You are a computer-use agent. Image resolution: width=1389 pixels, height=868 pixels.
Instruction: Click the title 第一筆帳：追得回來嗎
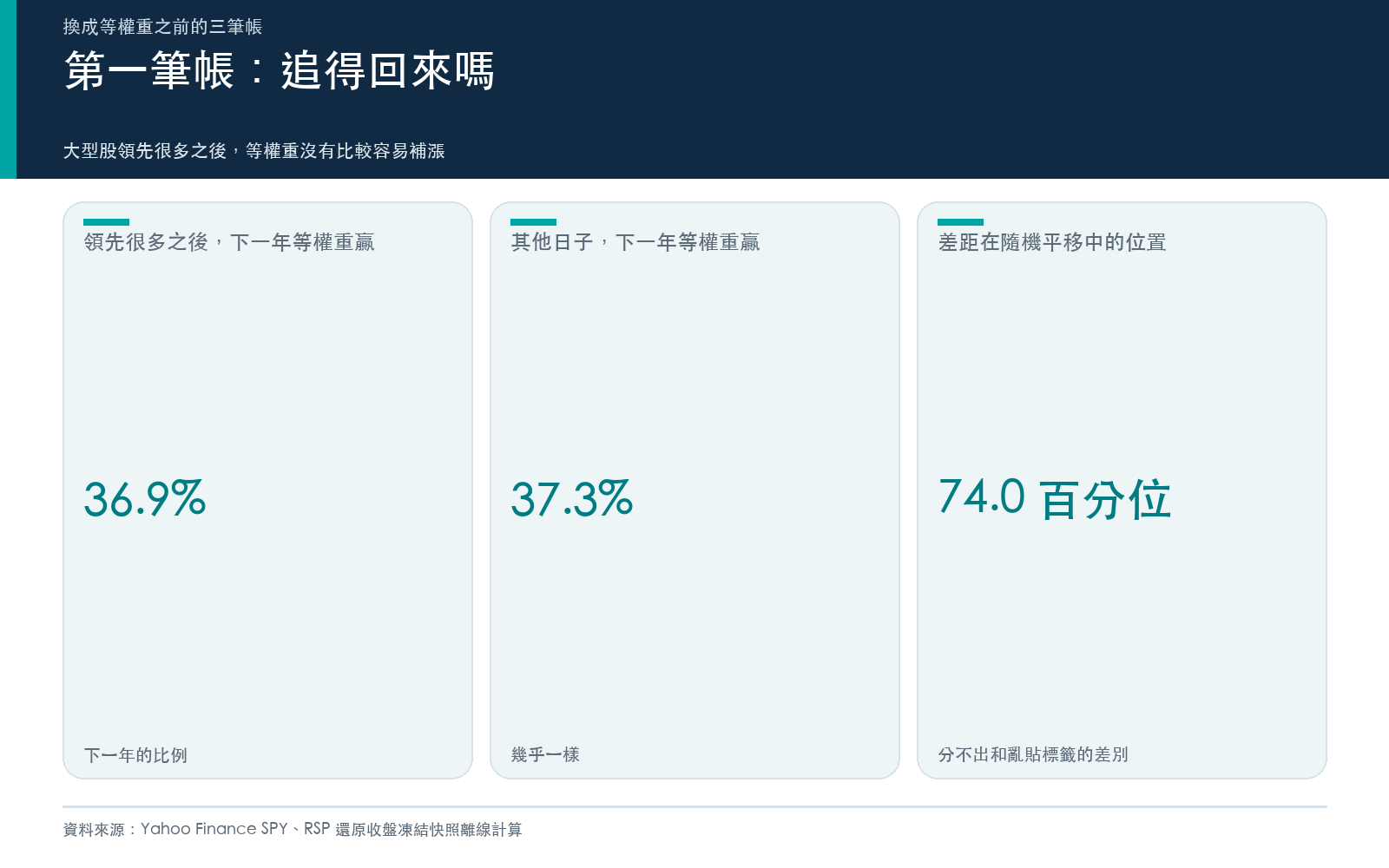point(280,71)
